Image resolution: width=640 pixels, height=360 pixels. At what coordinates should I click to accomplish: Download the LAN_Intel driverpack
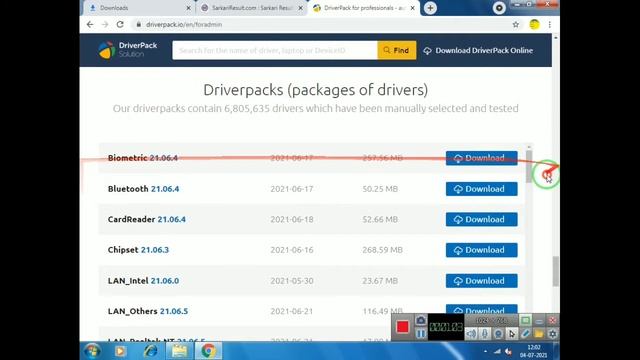click(x=482, y=281)
